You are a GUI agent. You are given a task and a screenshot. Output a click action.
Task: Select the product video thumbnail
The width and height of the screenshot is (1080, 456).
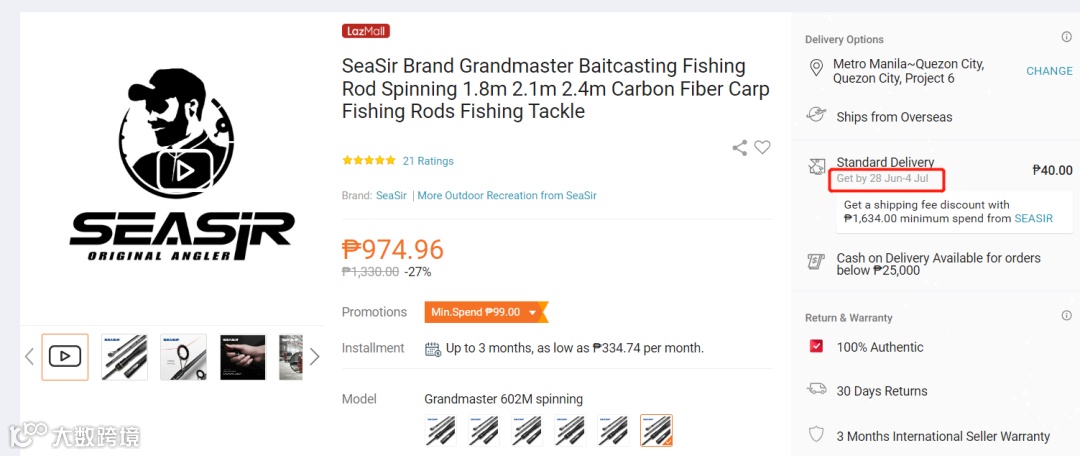click(65, 356)
